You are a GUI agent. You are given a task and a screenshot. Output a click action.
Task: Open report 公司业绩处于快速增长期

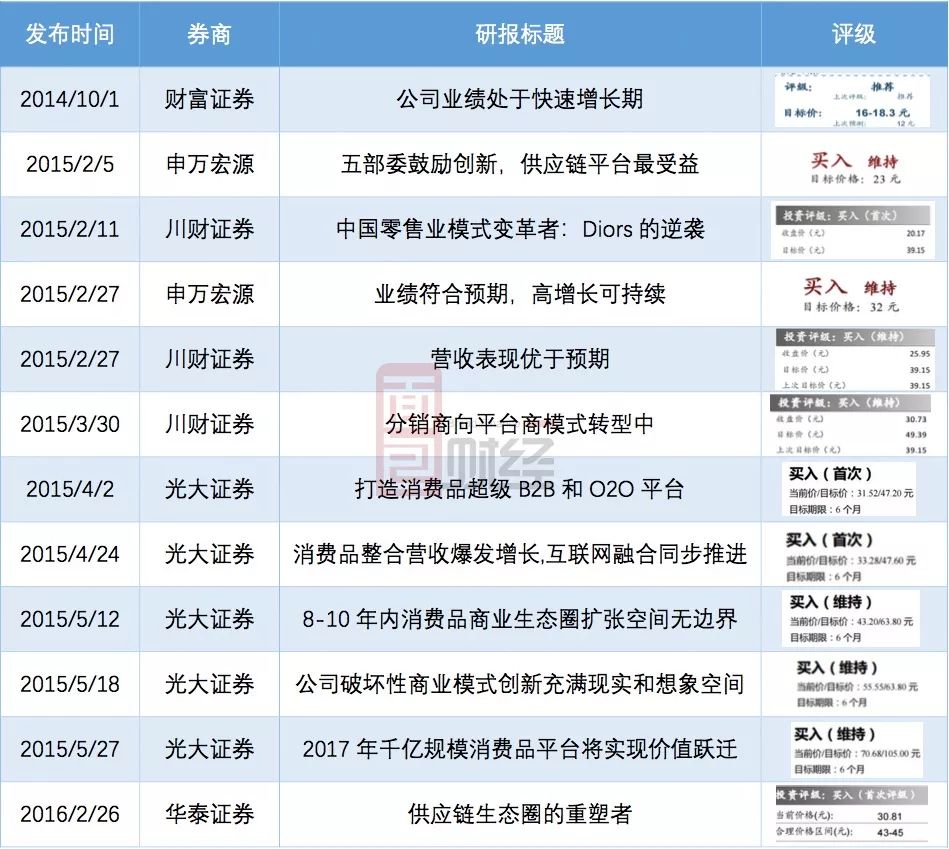point(520,99)
